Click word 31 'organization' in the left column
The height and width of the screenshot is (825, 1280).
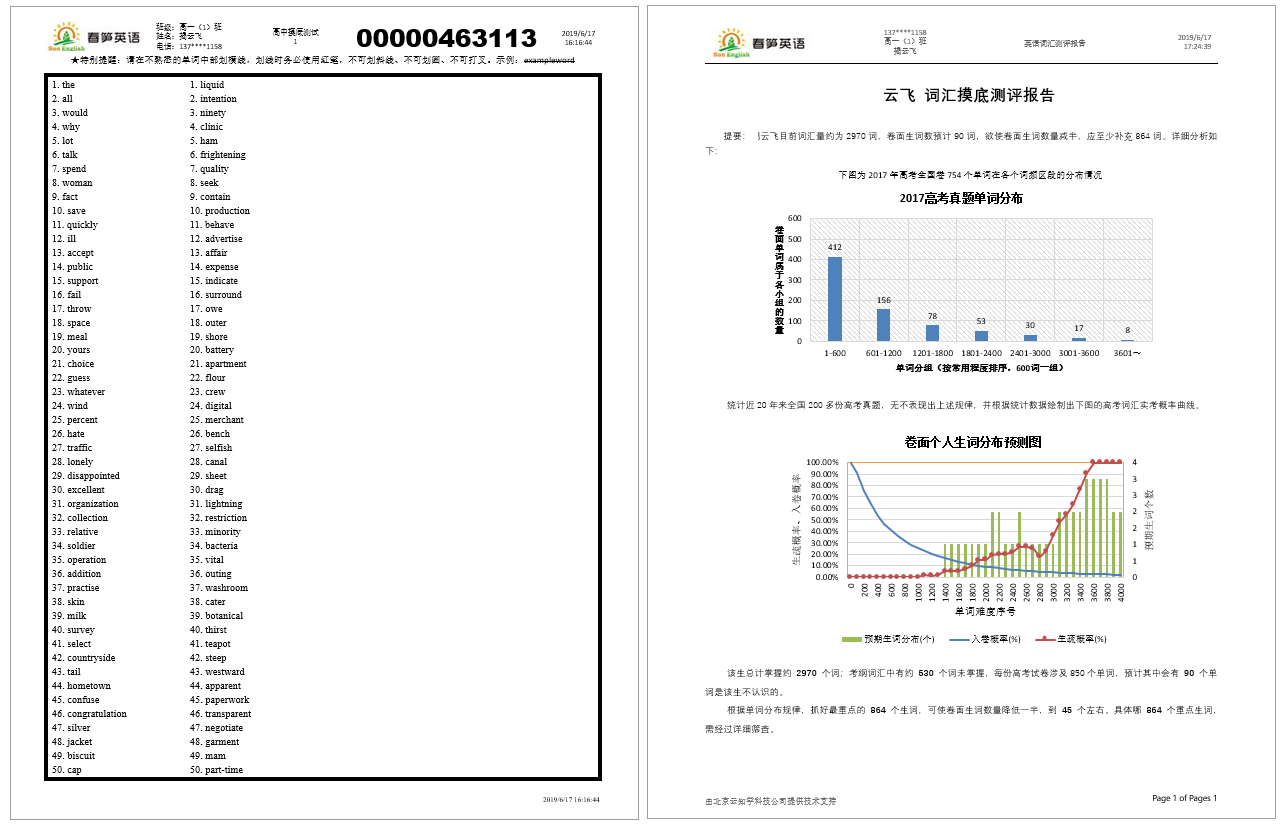tap(85, 504)
